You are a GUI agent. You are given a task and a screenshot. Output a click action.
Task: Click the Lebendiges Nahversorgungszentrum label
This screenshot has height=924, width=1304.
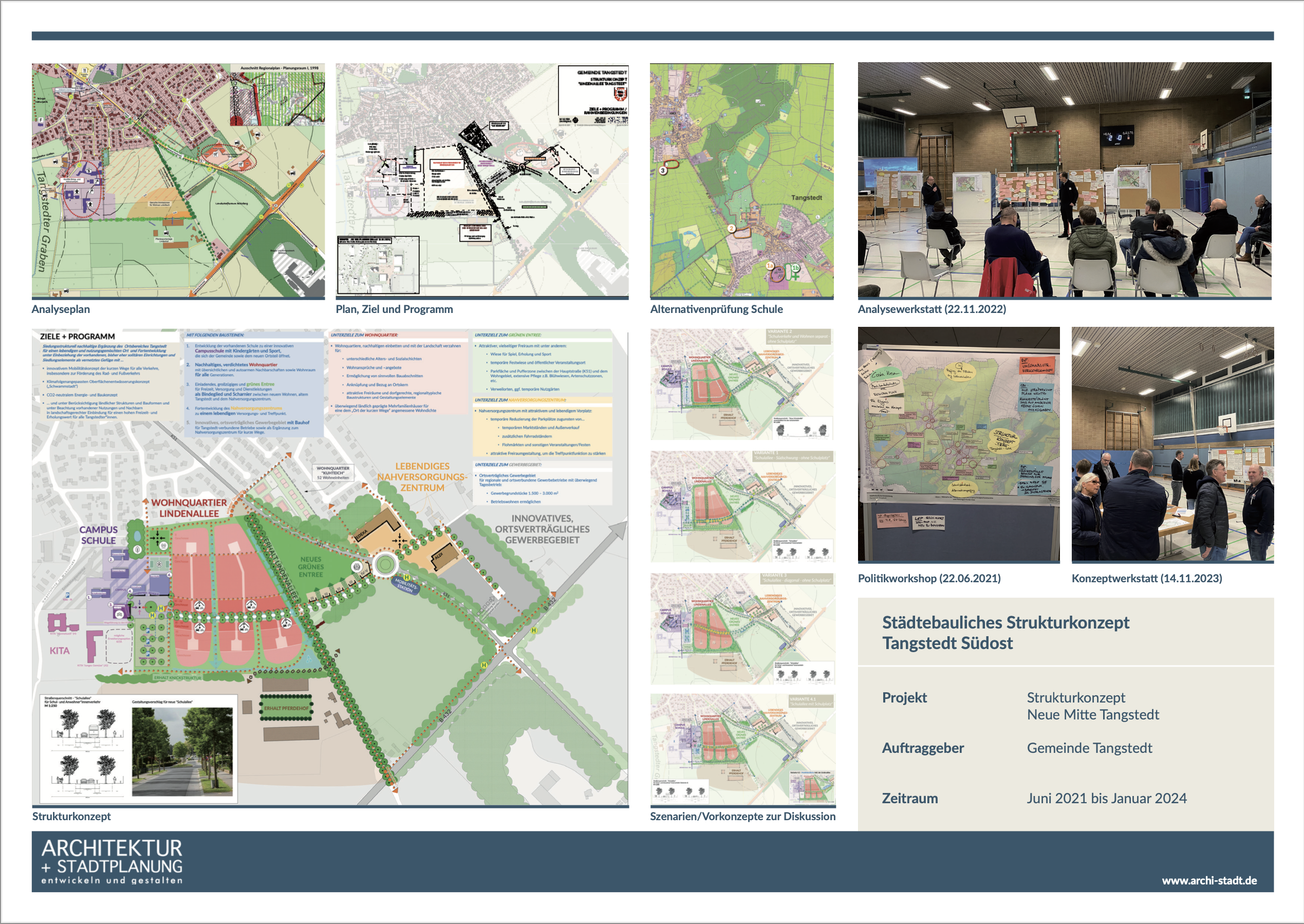421,477
